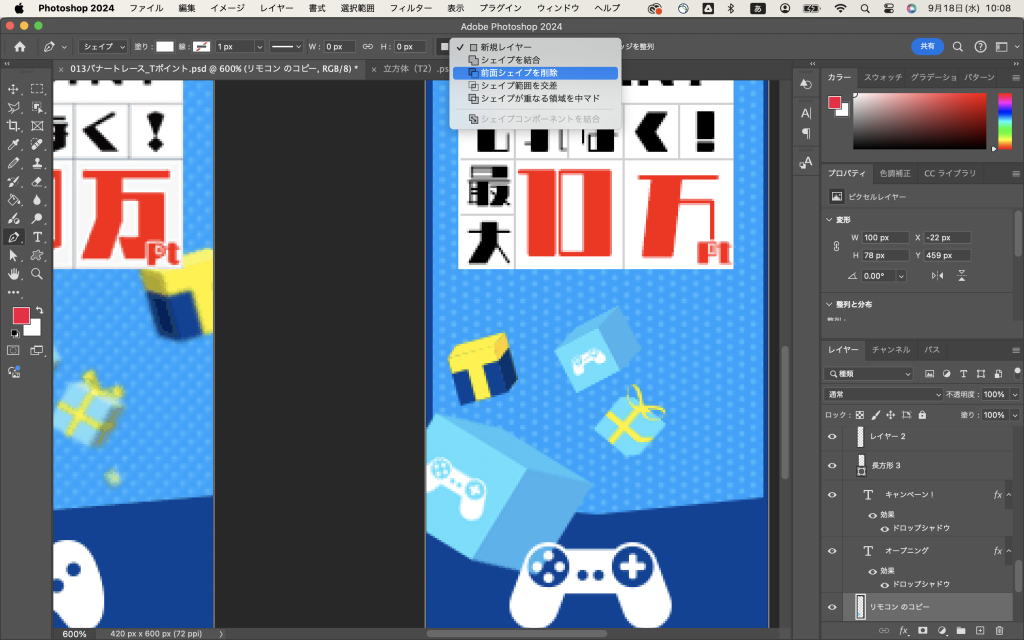1024x640 pixels.
Task: Switch to the チャンネル tab
Action: tap(890, 350)
